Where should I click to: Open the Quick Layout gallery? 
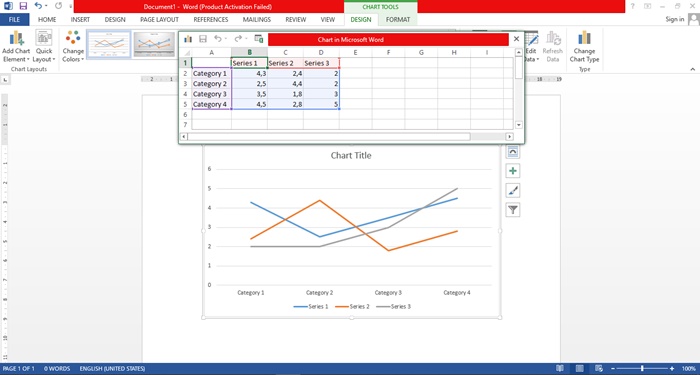[x=44, y=46]
